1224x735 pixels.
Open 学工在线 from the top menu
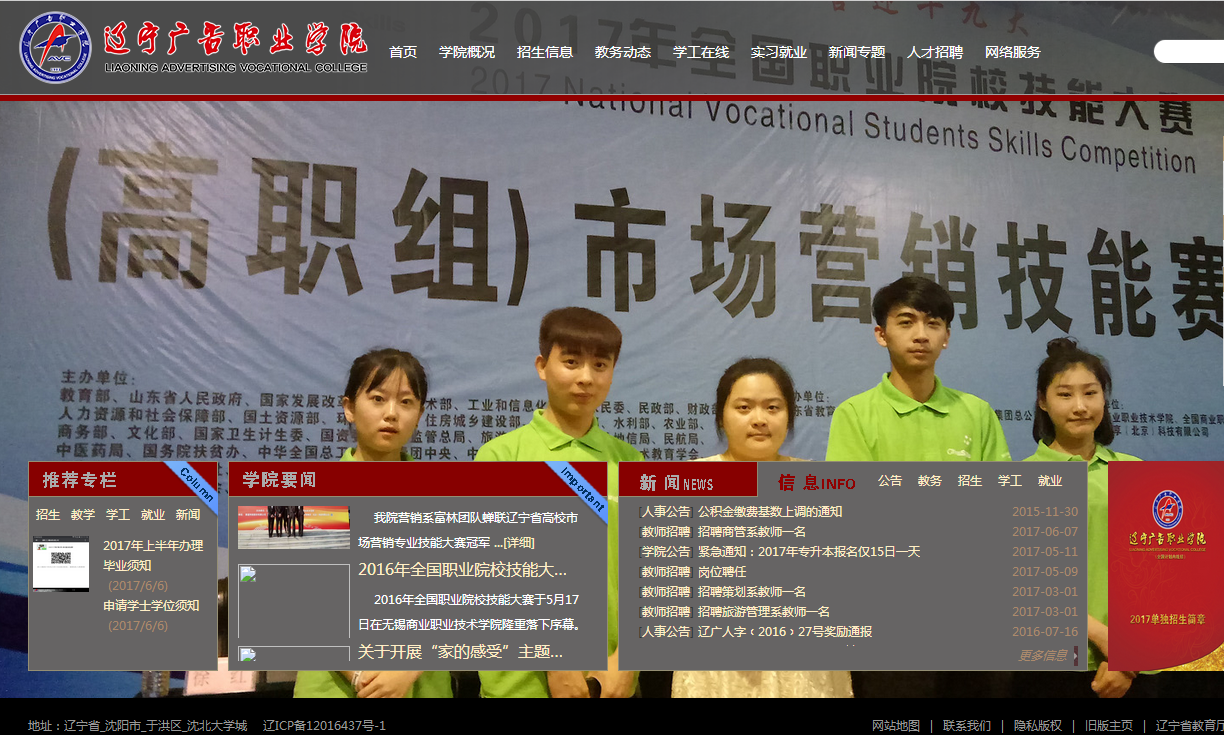[701, 52]
